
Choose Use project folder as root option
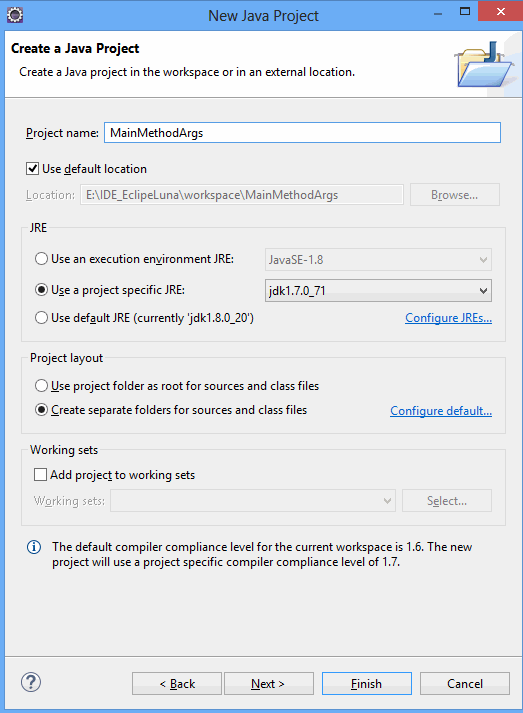click(41, 386)
